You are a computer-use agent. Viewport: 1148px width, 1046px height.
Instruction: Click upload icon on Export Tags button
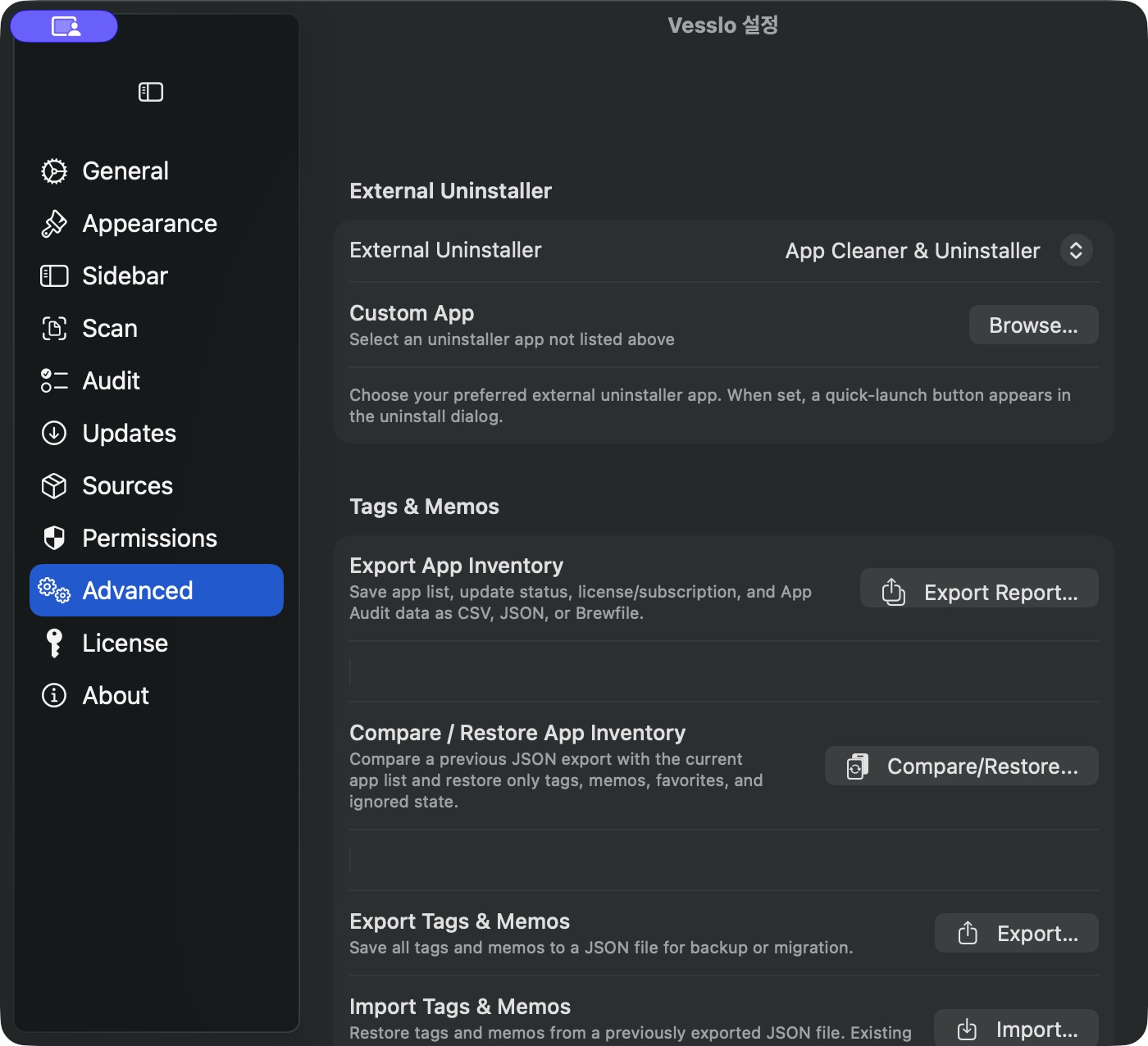(x=968, y=933)
